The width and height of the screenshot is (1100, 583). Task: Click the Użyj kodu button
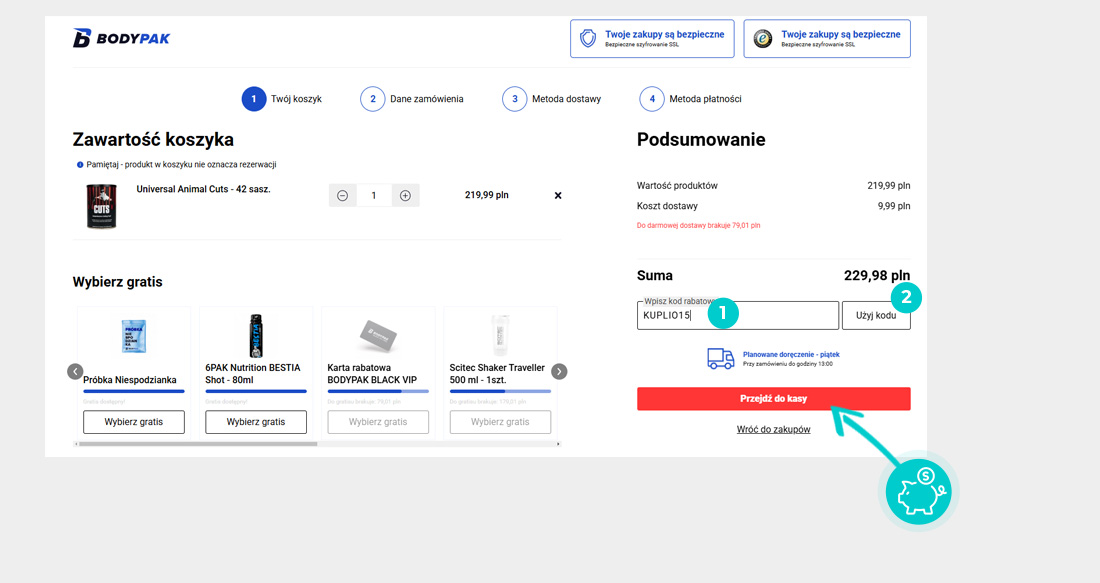tap(876, 316)
